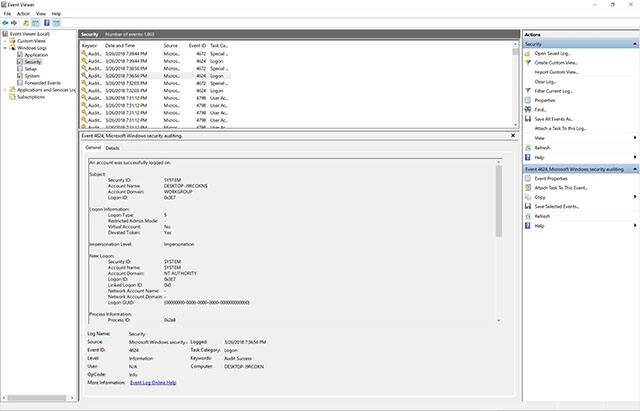
Task: Select the Security log in tree
Action: pos(32,61)
